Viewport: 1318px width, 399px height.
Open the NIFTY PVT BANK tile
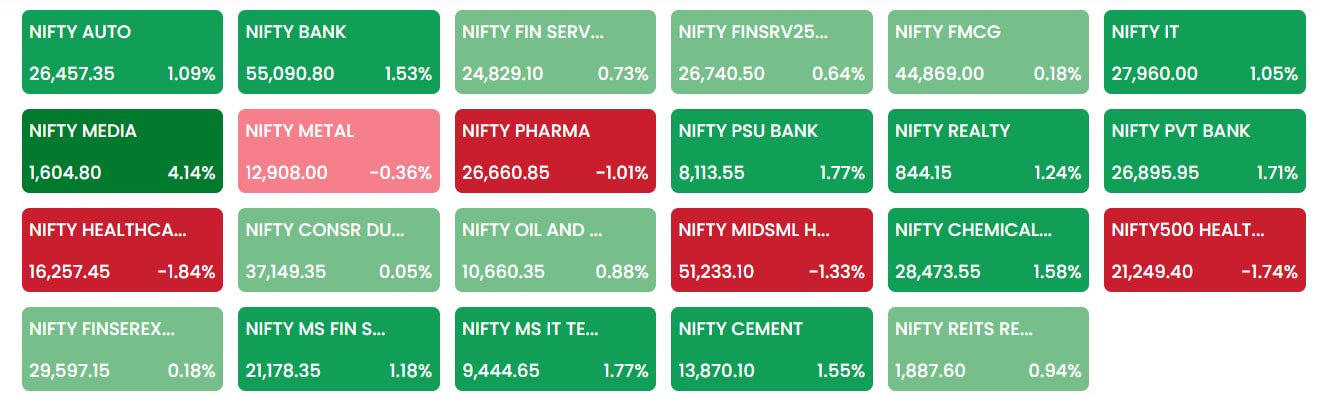click(x=1205, y=151)
